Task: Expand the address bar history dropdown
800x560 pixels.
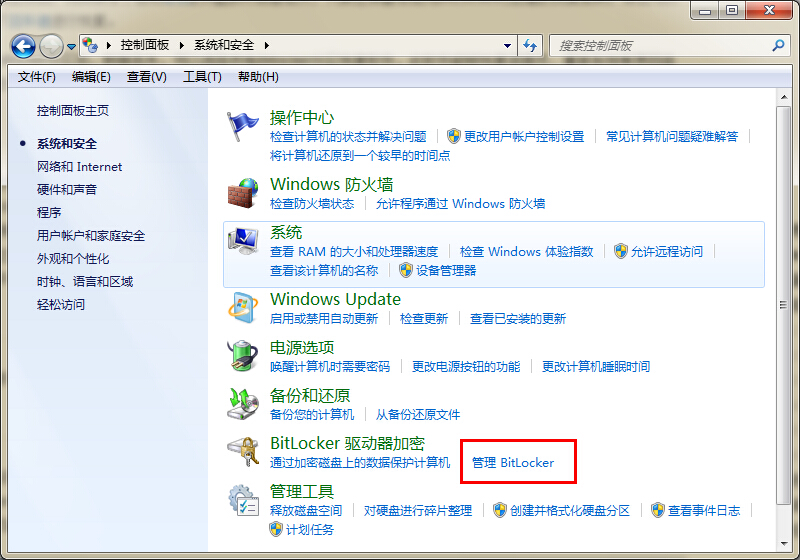Action: [x=507, y=46]
